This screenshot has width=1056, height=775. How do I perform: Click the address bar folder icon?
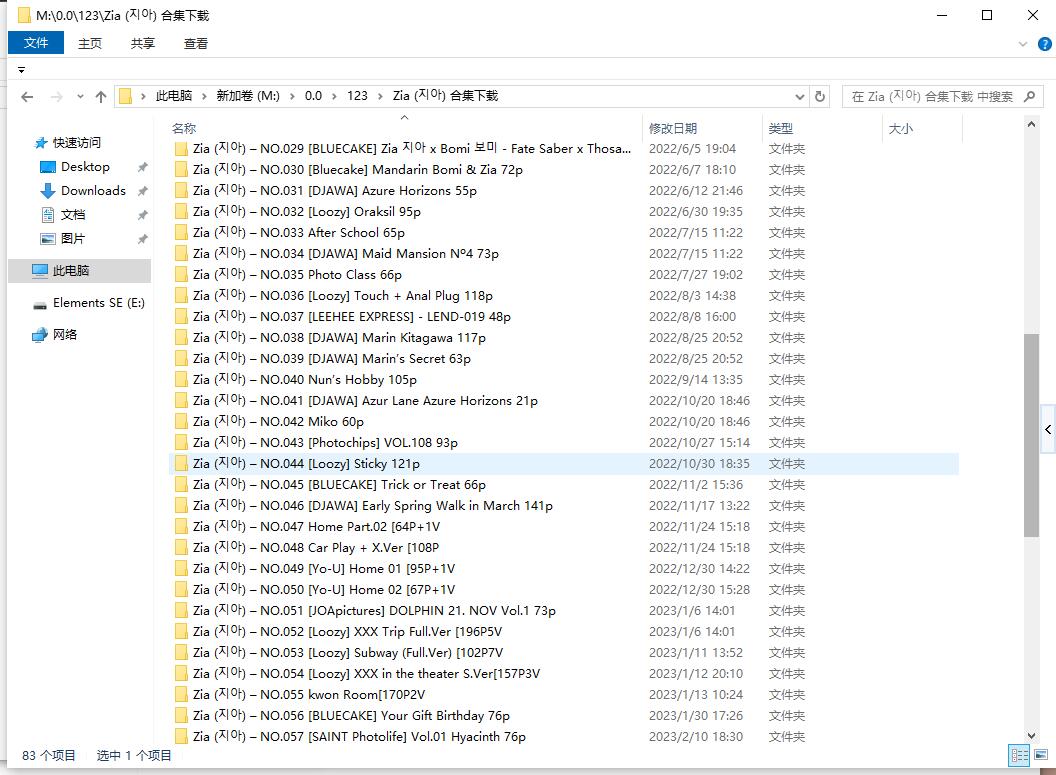125,96
